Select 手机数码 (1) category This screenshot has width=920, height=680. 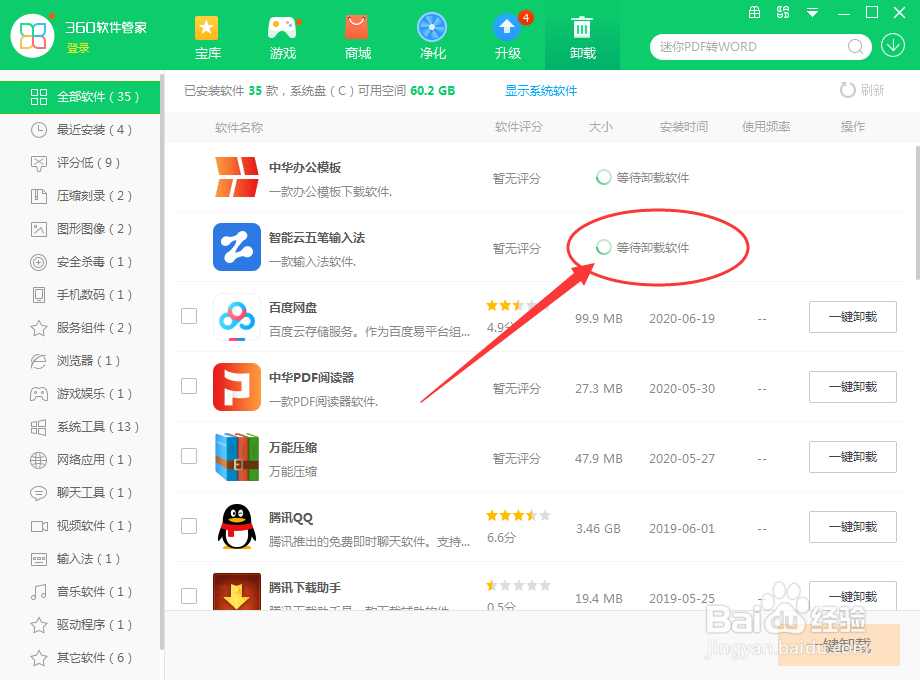point(80,295)
